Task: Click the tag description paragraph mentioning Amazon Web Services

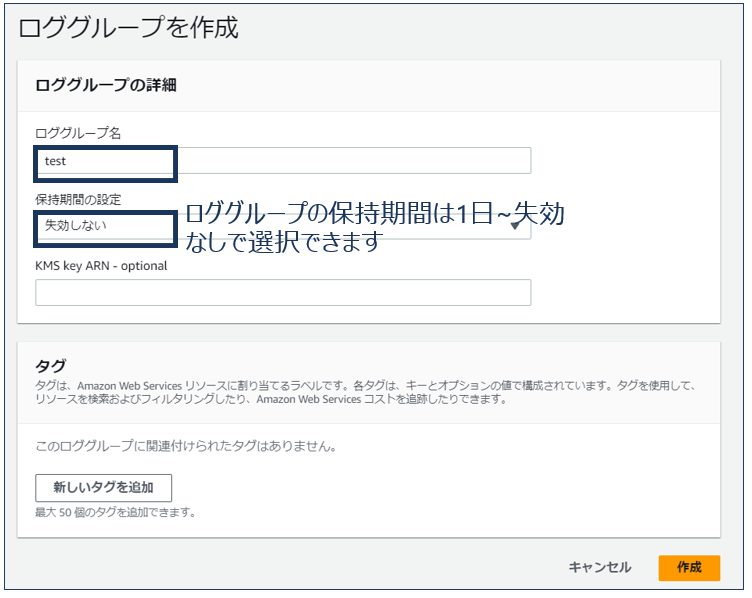Action: coord(365,392)
